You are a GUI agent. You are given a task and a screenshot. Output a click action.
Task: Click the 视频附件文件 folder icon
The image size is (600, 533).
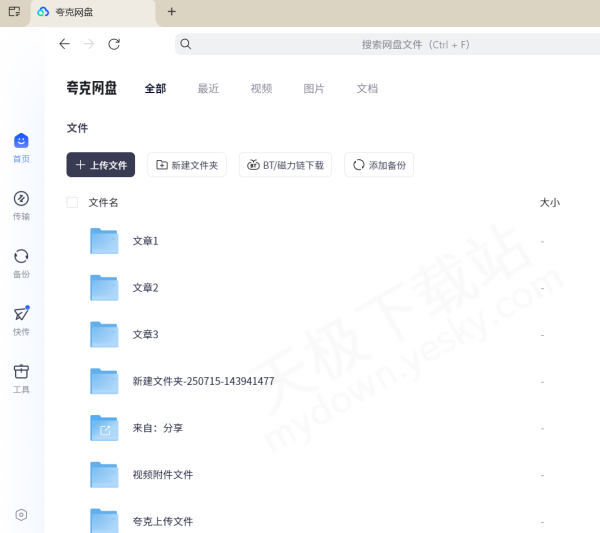pos(104,474)
